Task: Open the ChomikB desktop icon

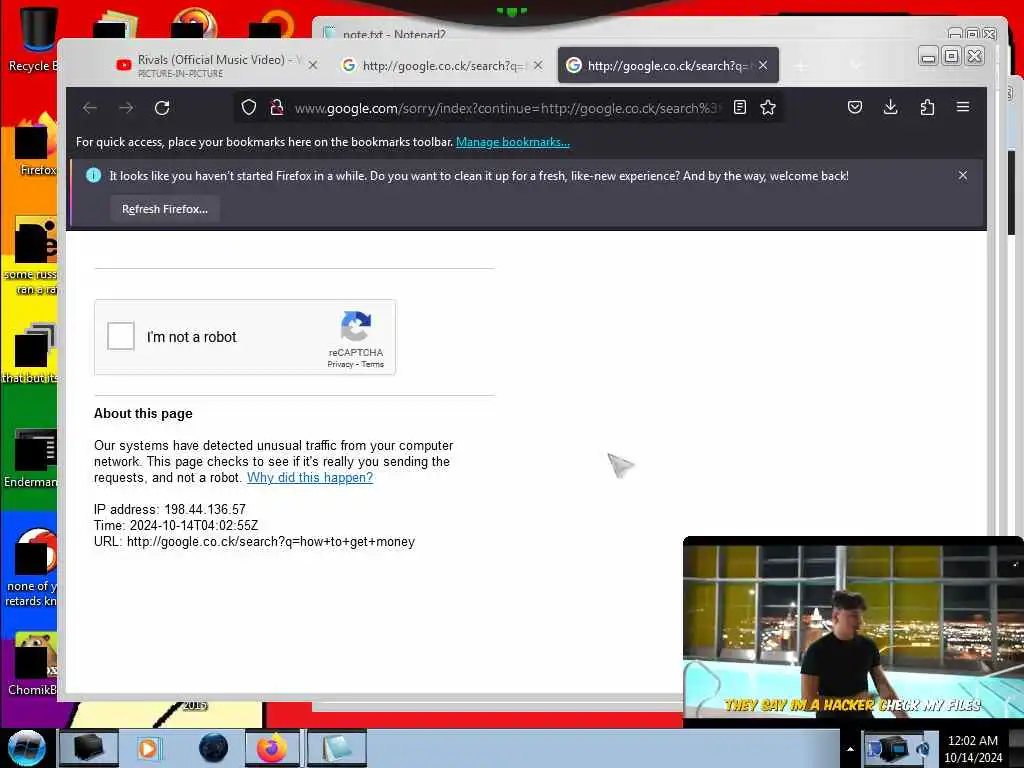Action: tap(31, 663)
